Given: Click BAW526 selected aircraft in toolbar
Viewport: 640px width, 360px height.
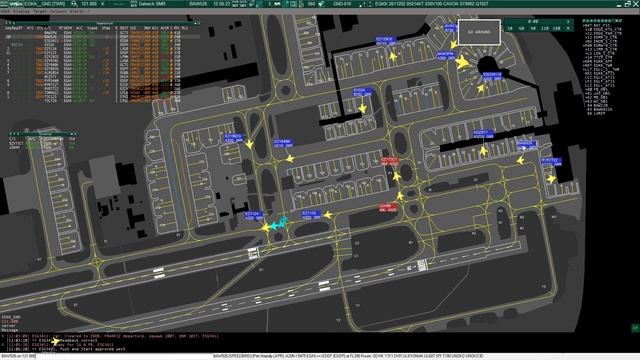Looking at the screenshot, I should point(198,4).
